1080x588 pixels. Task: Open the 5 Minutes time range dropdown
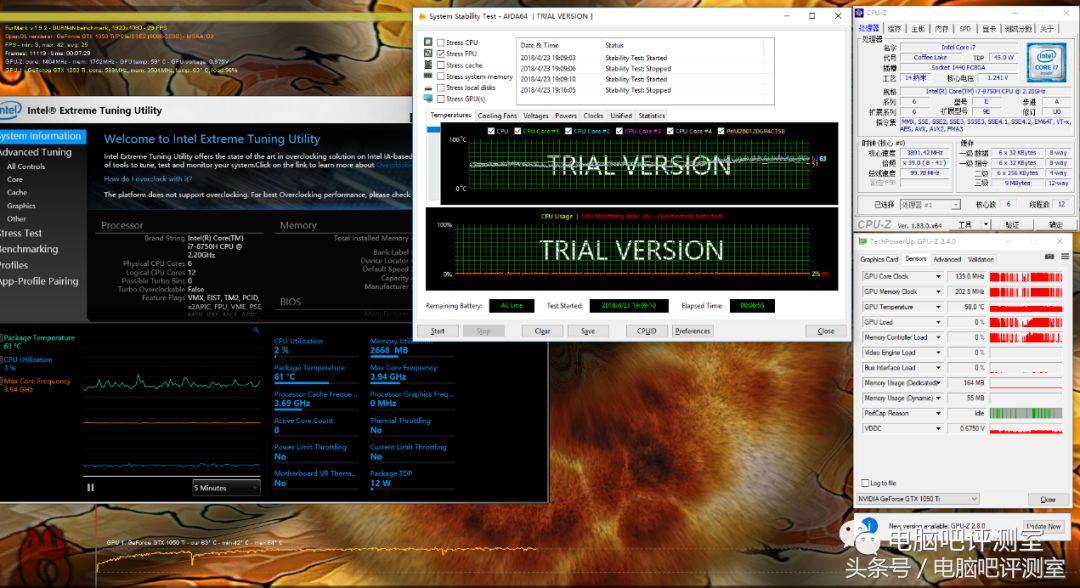coord(226,488)
